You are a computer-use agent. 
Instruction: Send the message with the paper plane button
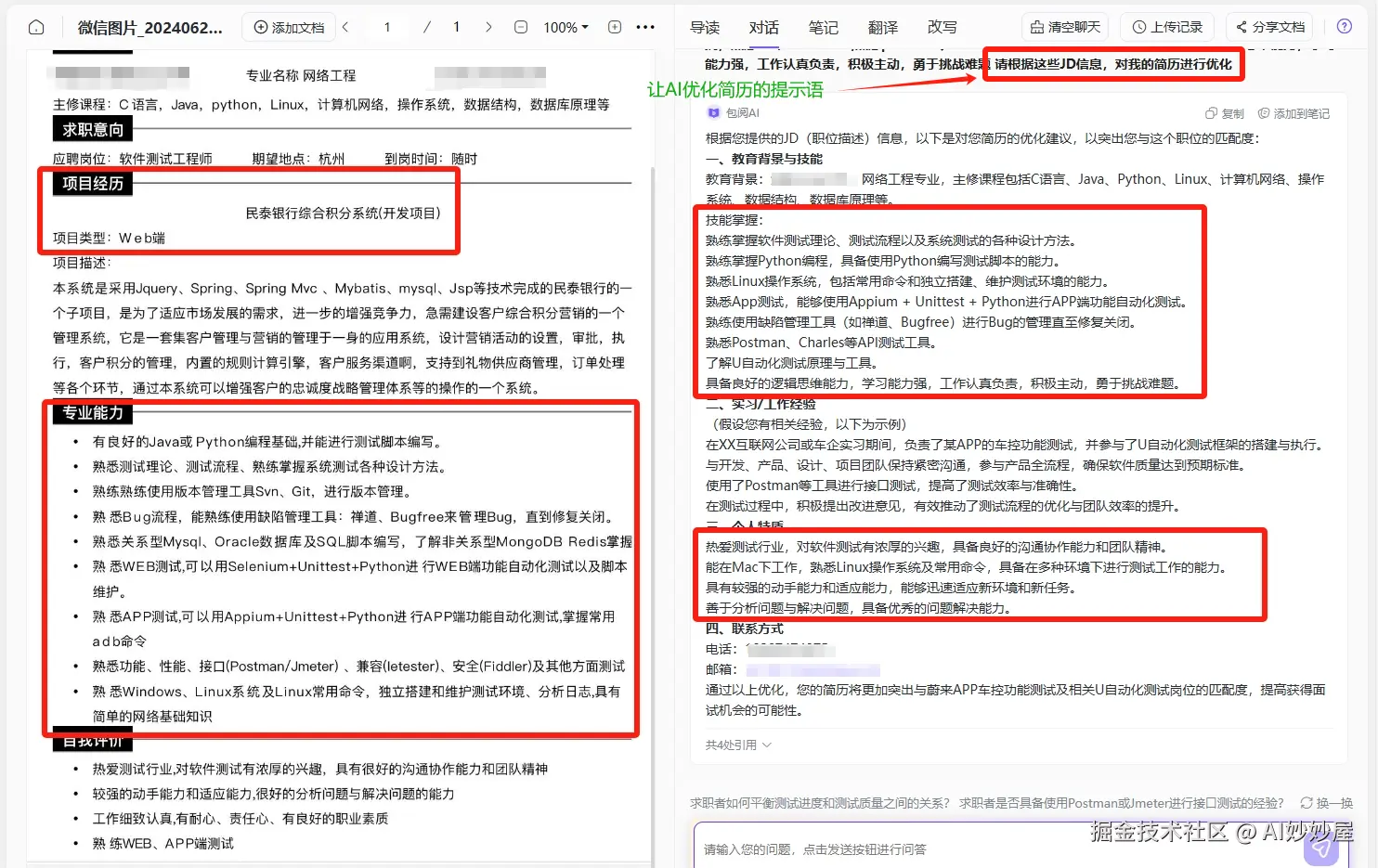point(1321,848)
